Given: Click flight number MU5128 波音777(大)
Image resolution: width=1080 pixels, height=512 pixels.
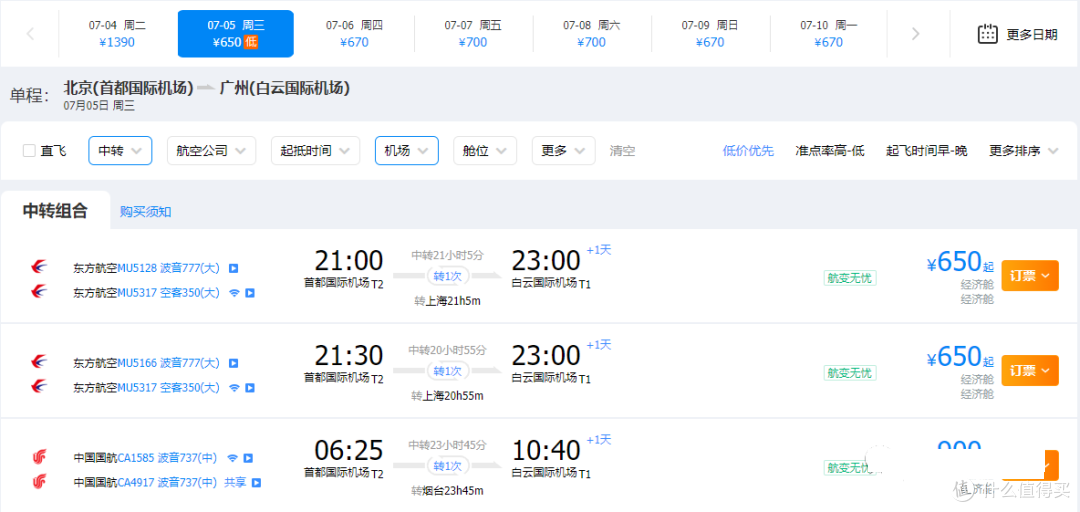Looking at the screenshot, I should (x=169, y=267).
